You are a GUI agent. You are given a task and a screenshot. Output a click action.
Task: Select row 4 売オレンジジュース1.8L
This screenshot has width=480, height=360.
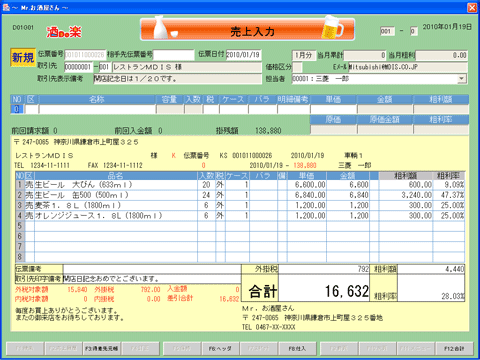click(240, 216)
